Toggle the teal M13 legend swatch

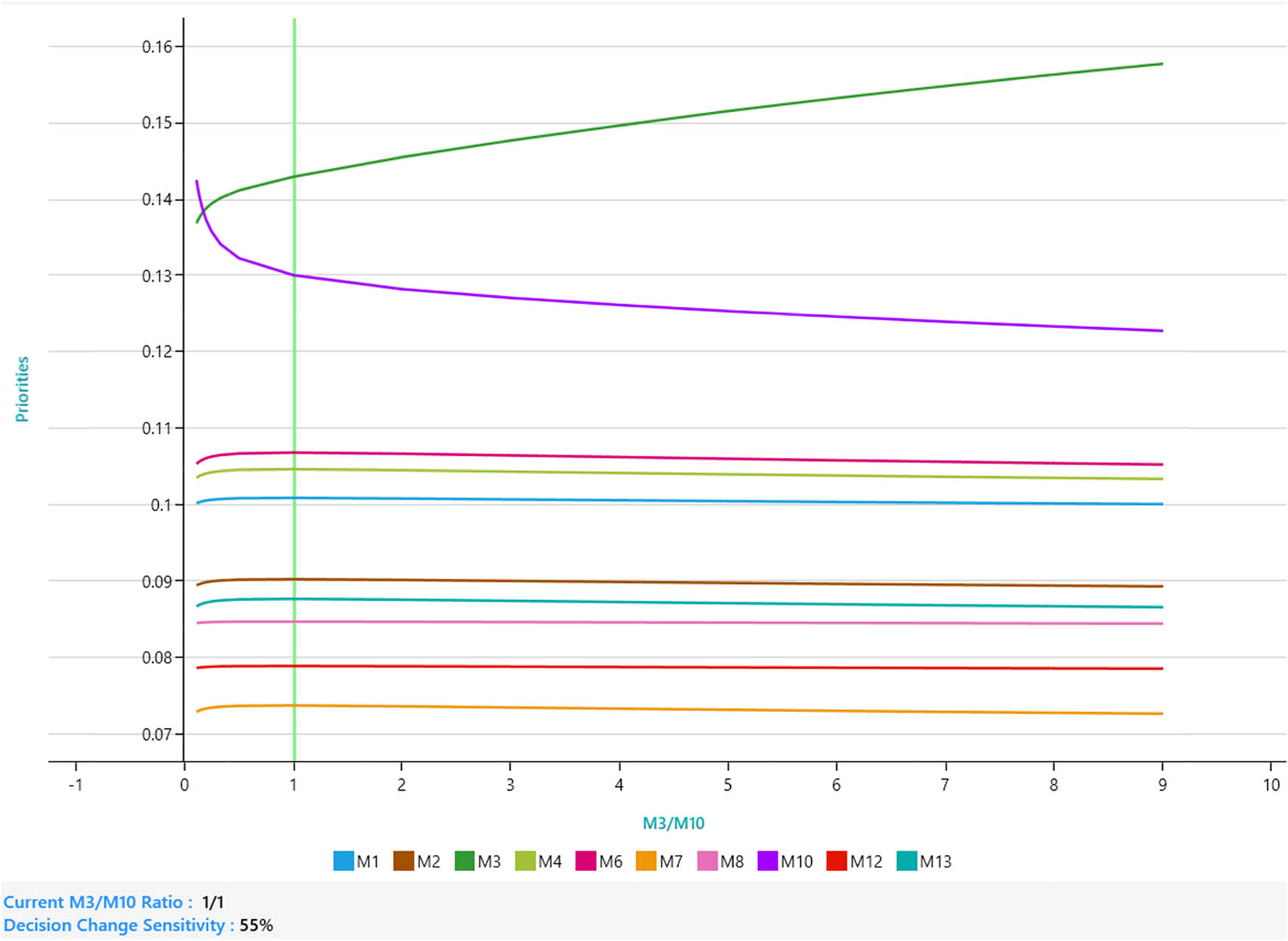(907, 861)
